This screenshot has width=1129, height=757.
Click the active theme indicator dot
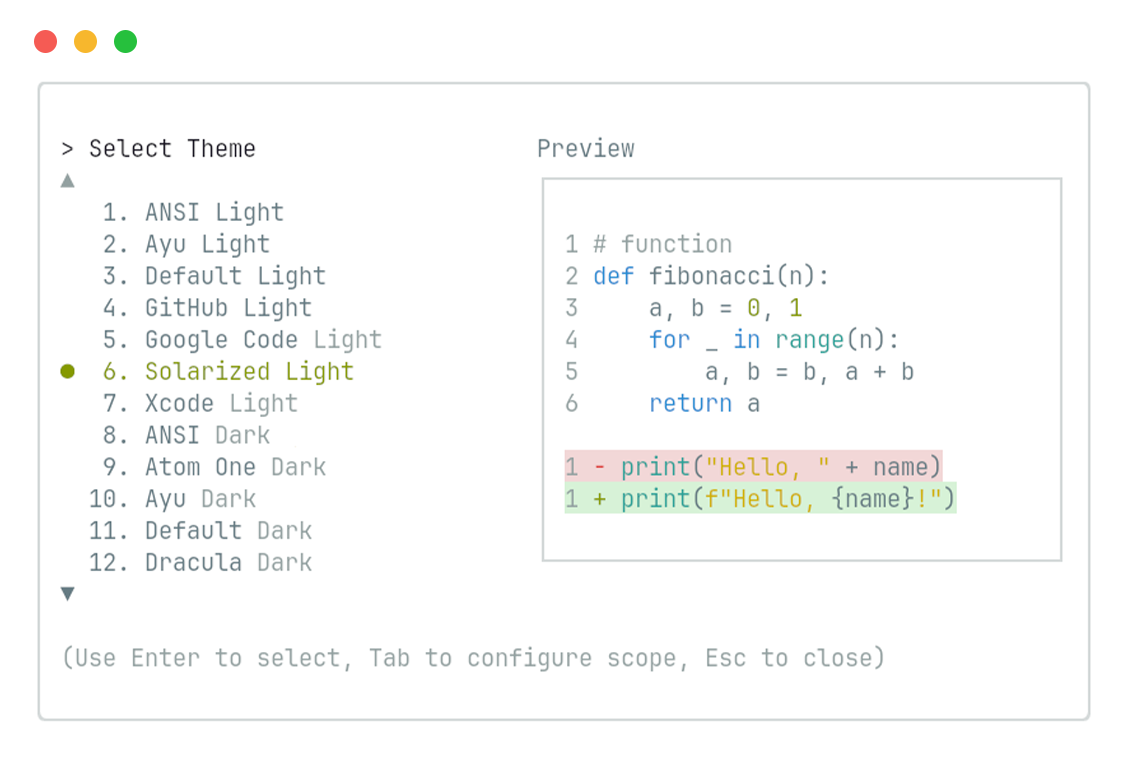pos(68,371)
